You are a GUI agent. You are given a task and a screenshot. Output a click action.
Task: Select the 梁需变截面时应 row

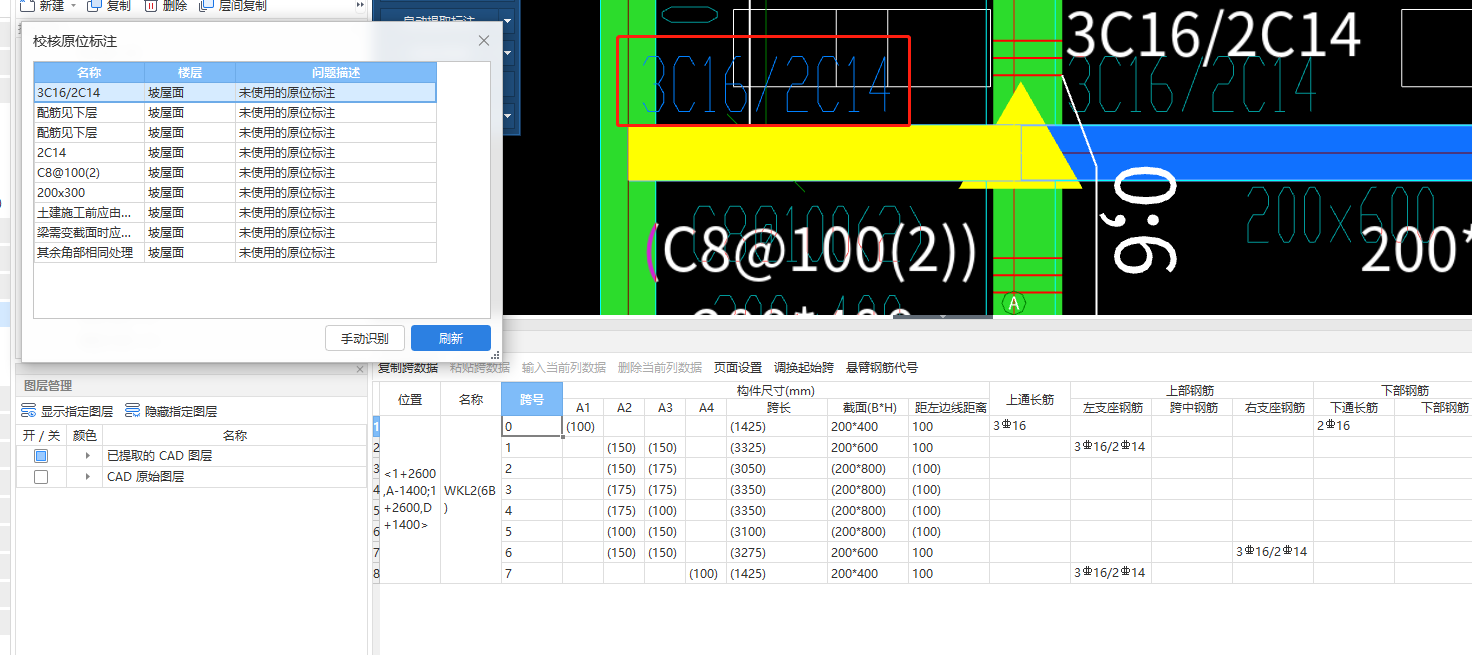(x=235, y=232)
